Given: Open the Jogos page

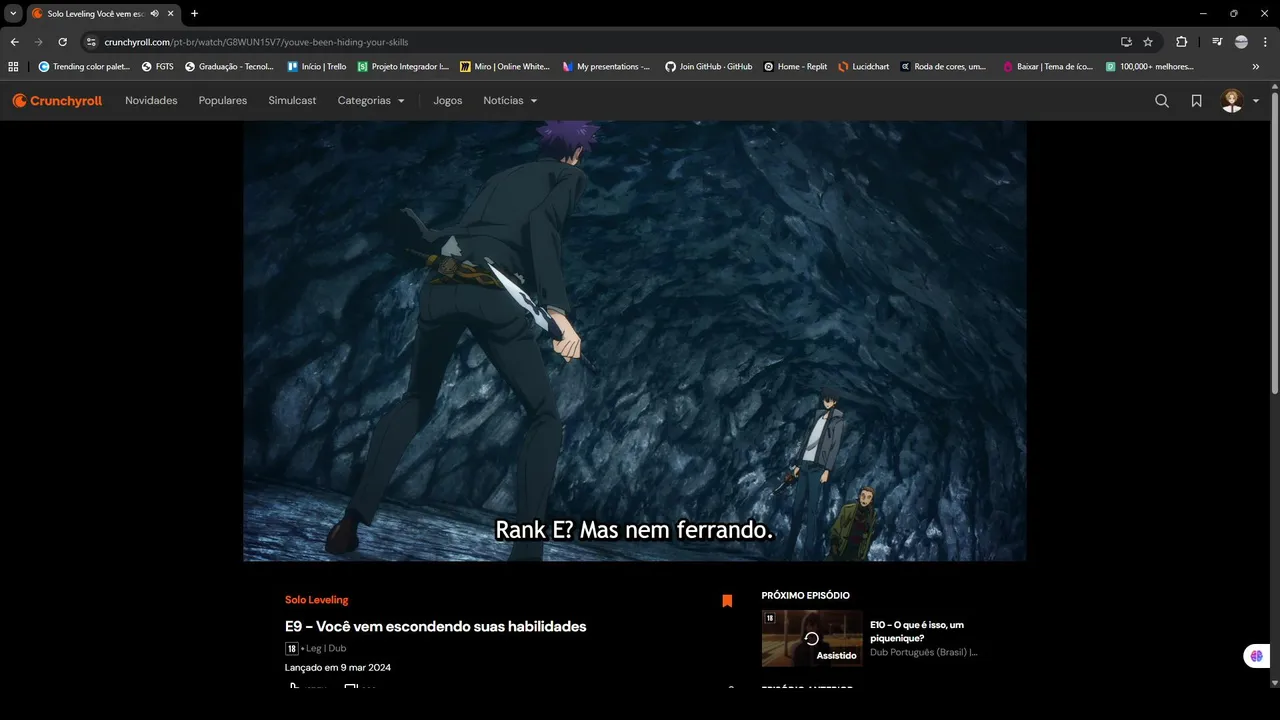Looking at the screenshot, I should click(448, 101).
